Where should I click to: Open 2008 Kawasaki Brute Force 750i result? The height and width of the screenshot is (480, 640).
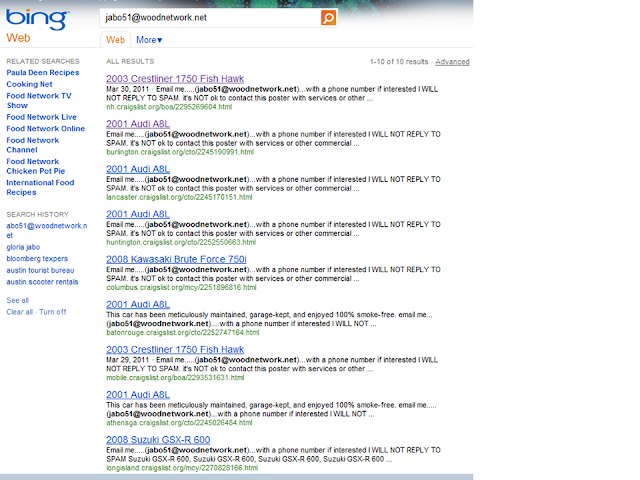[x=176, y=260]
